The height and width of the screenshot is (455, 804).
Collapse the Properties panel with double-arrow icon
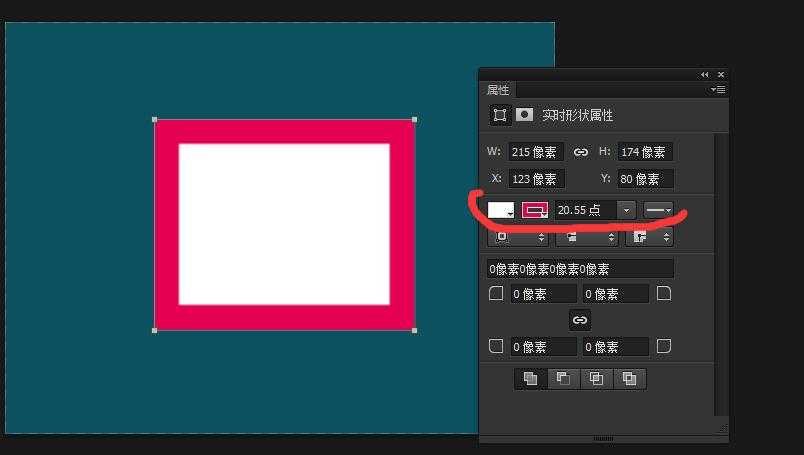pos(705,75)
